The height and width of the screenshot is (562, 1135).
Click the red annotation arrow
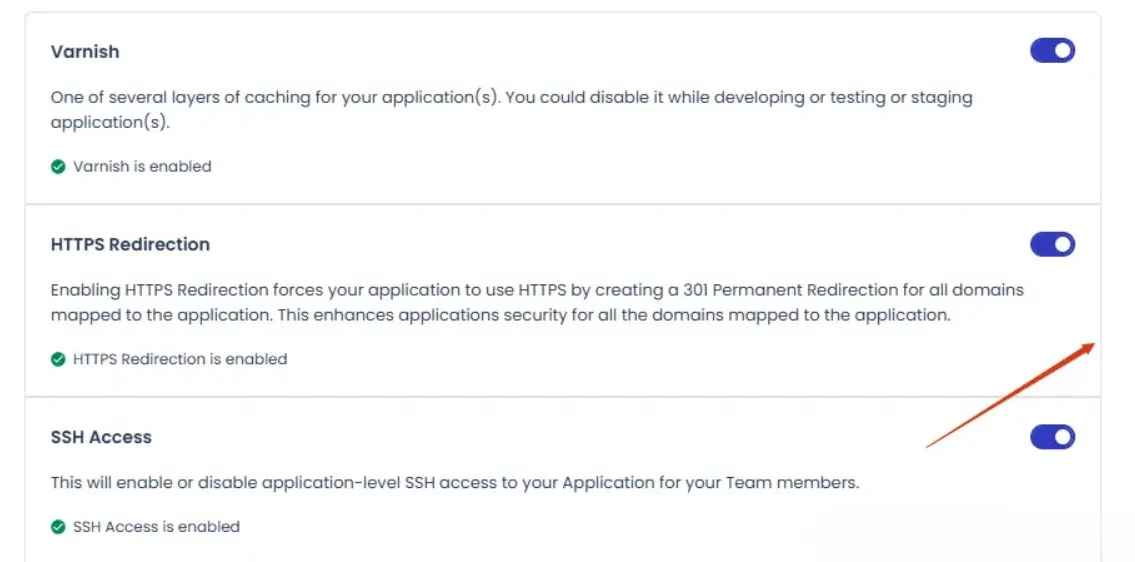click(x=1010, y=395)
